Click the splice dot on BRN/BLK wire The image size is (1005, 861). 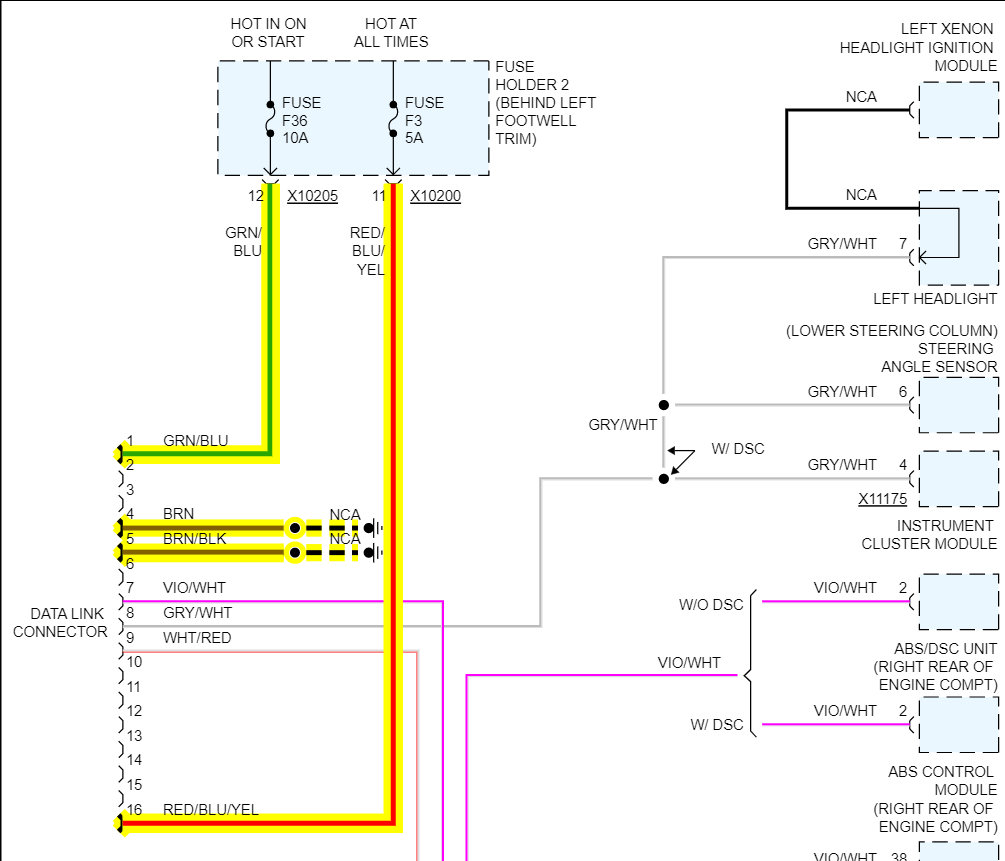click(x=295, y=552)
